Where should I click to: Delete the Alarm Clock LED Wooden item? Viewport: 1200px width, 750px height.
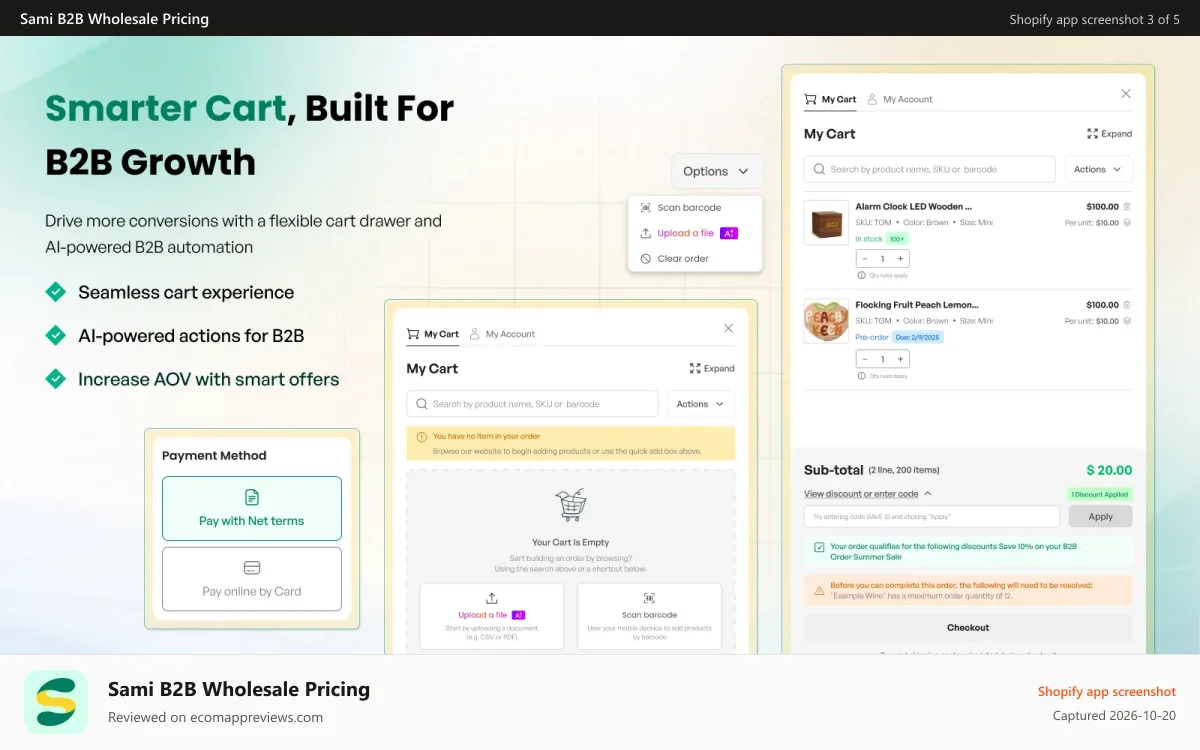(1127, 207)
